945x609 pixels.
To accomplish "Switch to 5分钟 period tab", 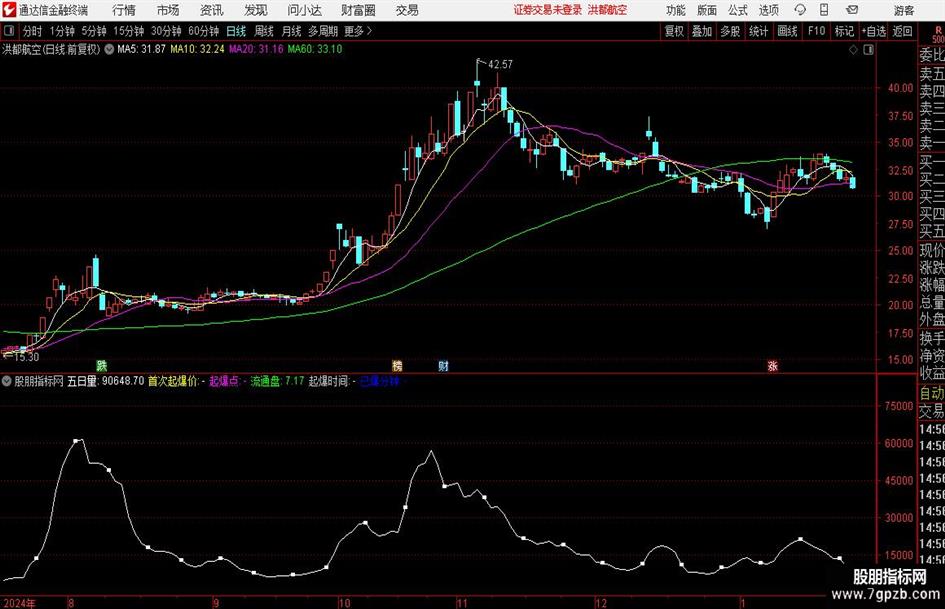I will [93, 31].
